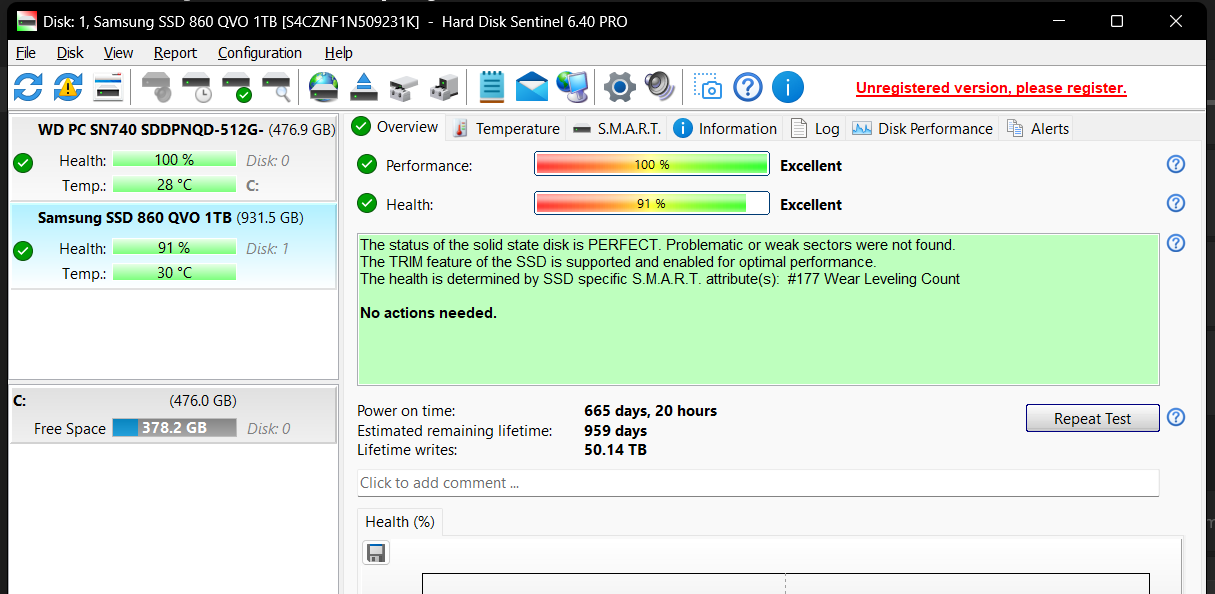Select the WD PC SN740 disk entry
Image resolution: width=1215 pixels, height=594 pixels.
tap(174, 158)
